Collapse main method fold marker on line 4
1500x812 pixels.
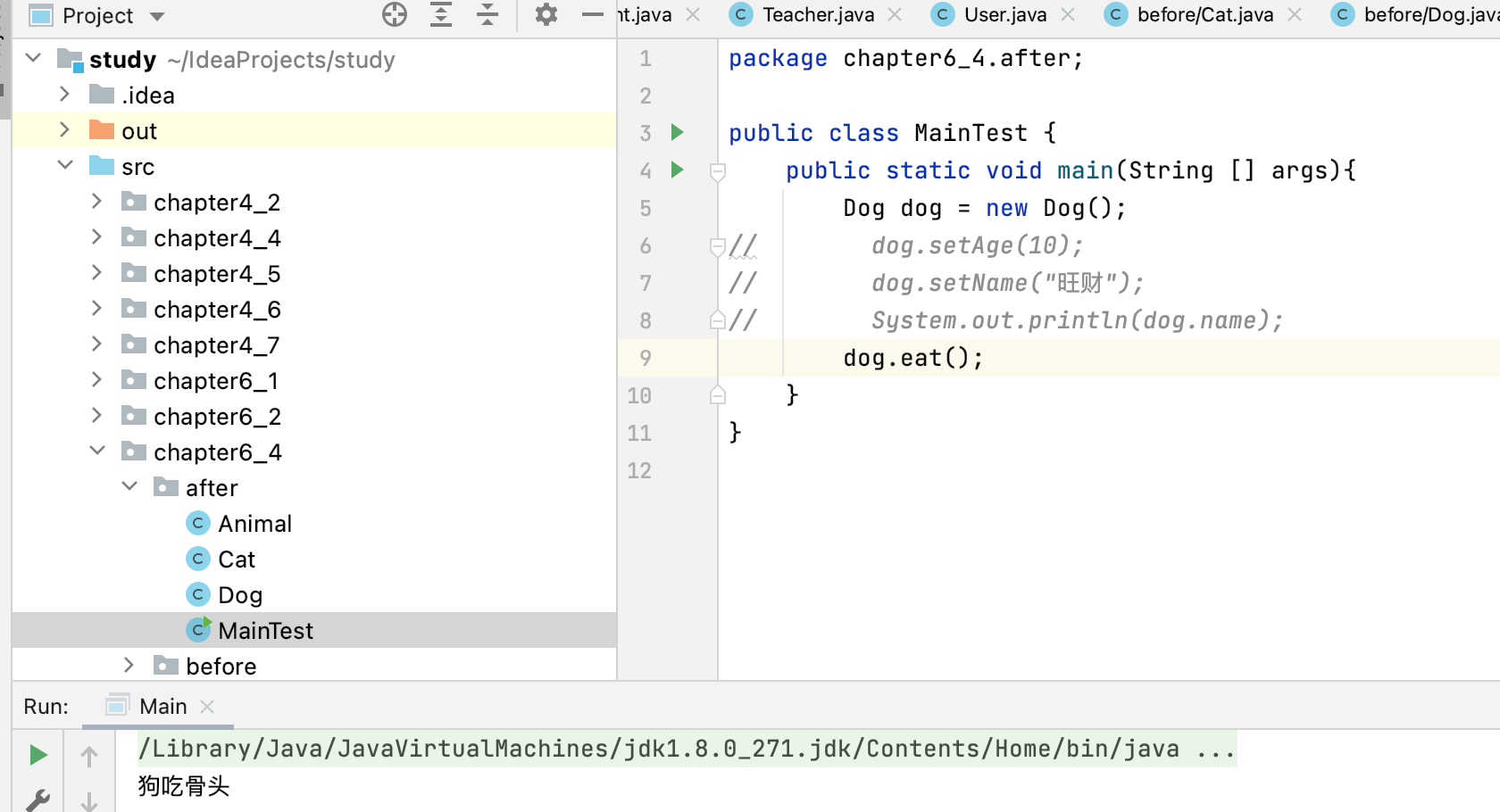(717, 171)
